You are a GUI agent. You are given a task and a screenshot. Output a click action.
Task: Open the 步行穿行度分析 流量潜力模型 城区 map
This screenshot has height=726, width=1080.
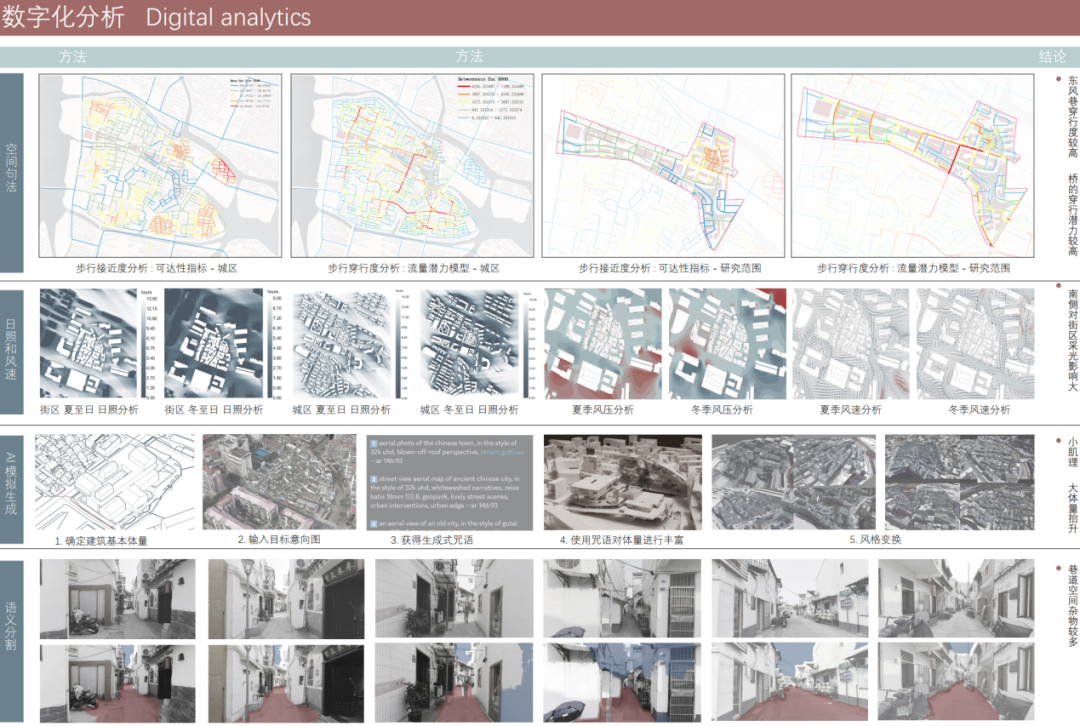pos(412,165)
